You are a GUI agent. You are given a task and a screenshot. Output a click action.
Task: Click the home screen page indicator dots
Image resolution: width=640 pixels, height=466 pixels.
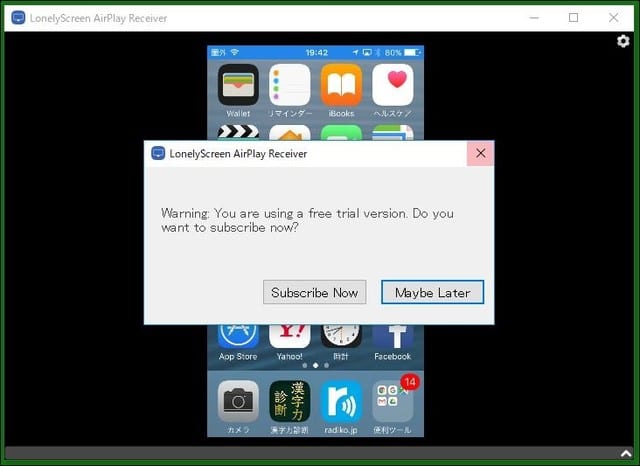pyautogui.click(x=315, y=366)
